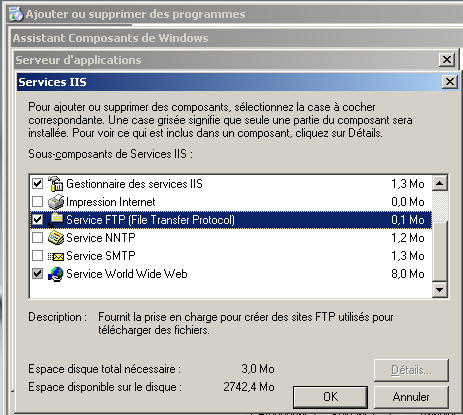This screenshot has height=415, width=463.
Task: Click the Service World Wide Web globe icon
Action: click(55, 274)
